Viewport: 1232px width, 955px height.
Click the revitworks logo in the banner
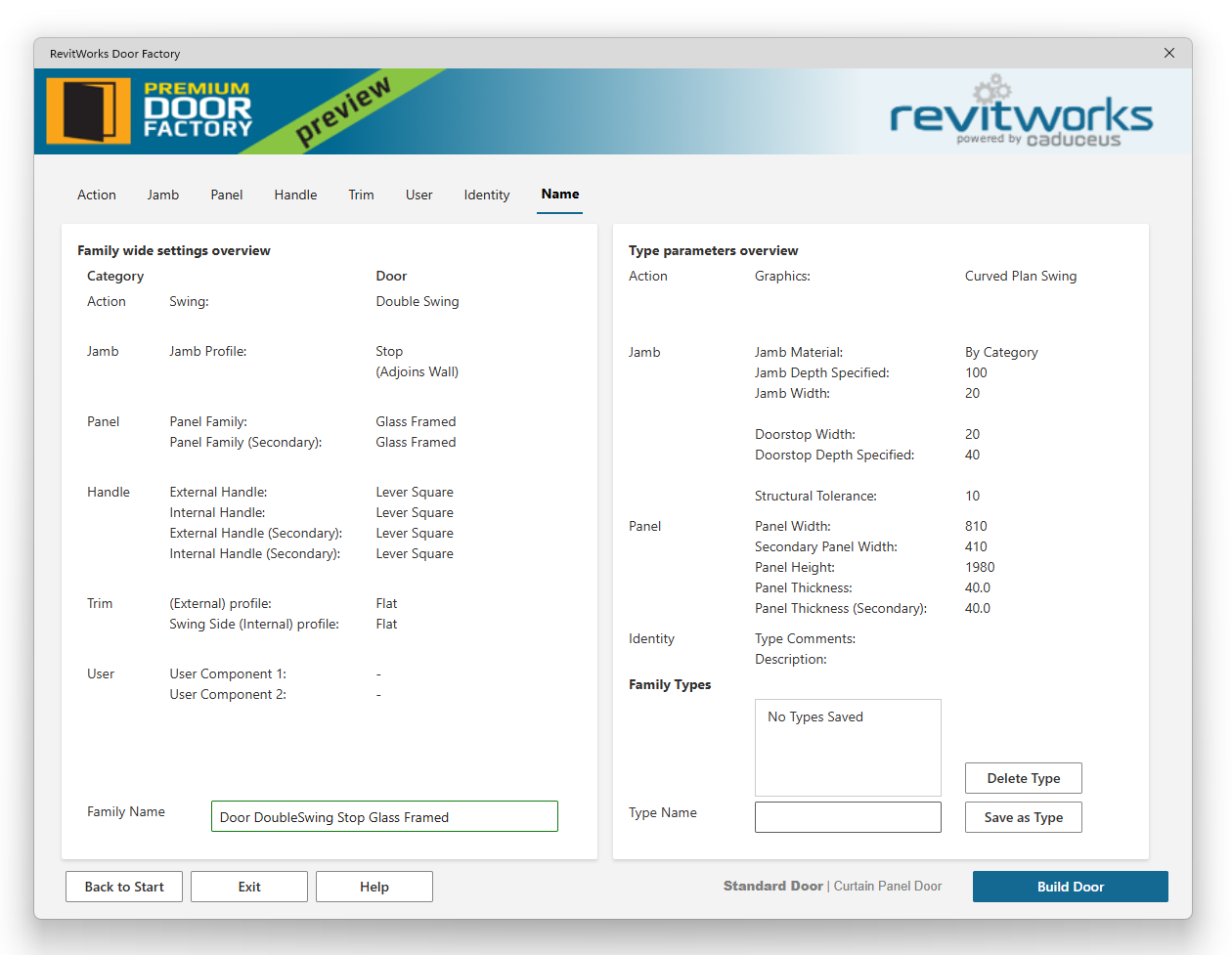pos(1021,117)
